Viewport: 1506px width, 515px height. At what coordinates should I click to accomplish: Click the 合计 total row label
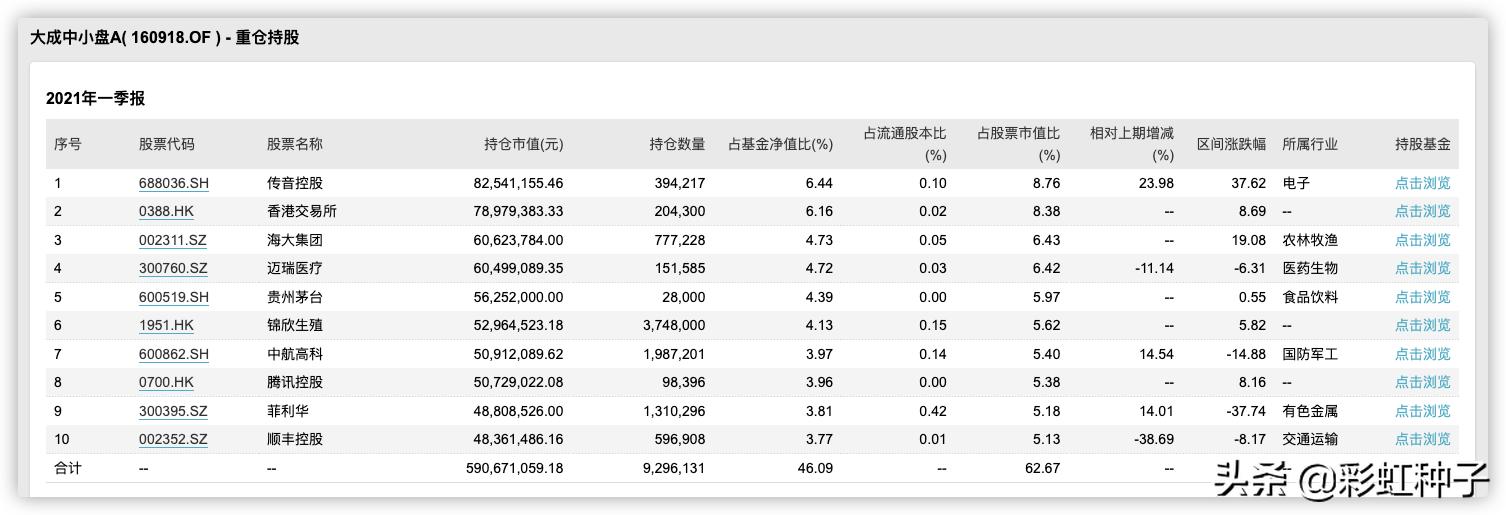(x=68, y=468)
